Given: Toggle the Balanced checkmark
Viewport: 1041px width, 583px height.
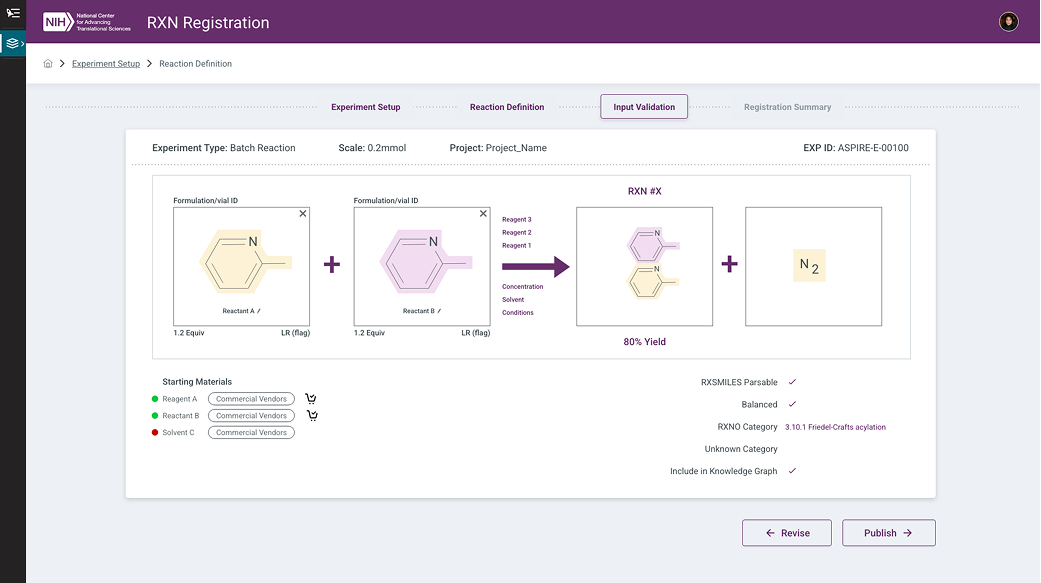Looking at the screenshot, I should click(x=792, y=404).
